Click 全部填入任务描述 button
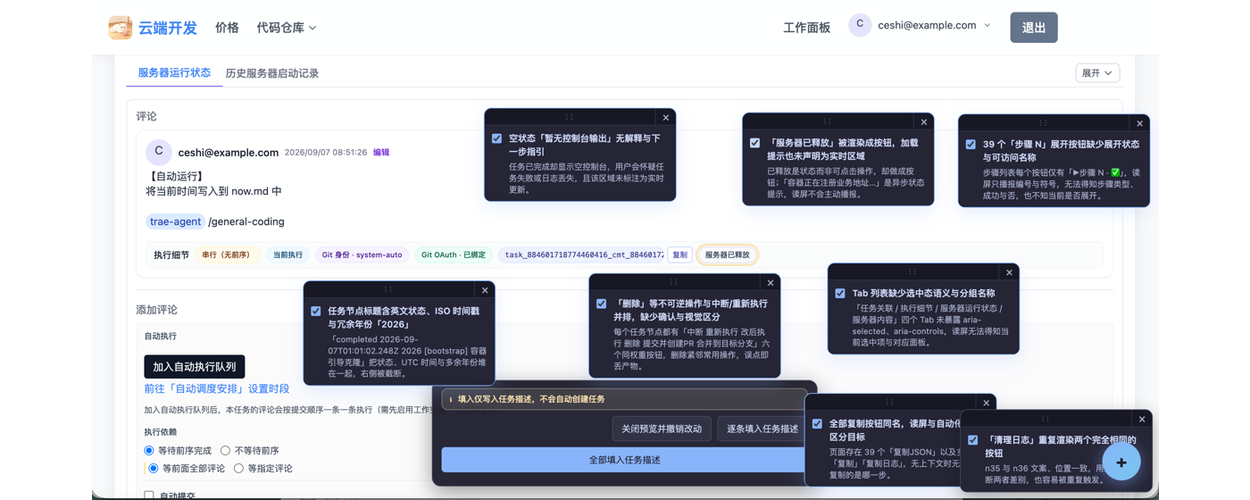The height and width of the screenshot is (500, 1250). [625, 460]
